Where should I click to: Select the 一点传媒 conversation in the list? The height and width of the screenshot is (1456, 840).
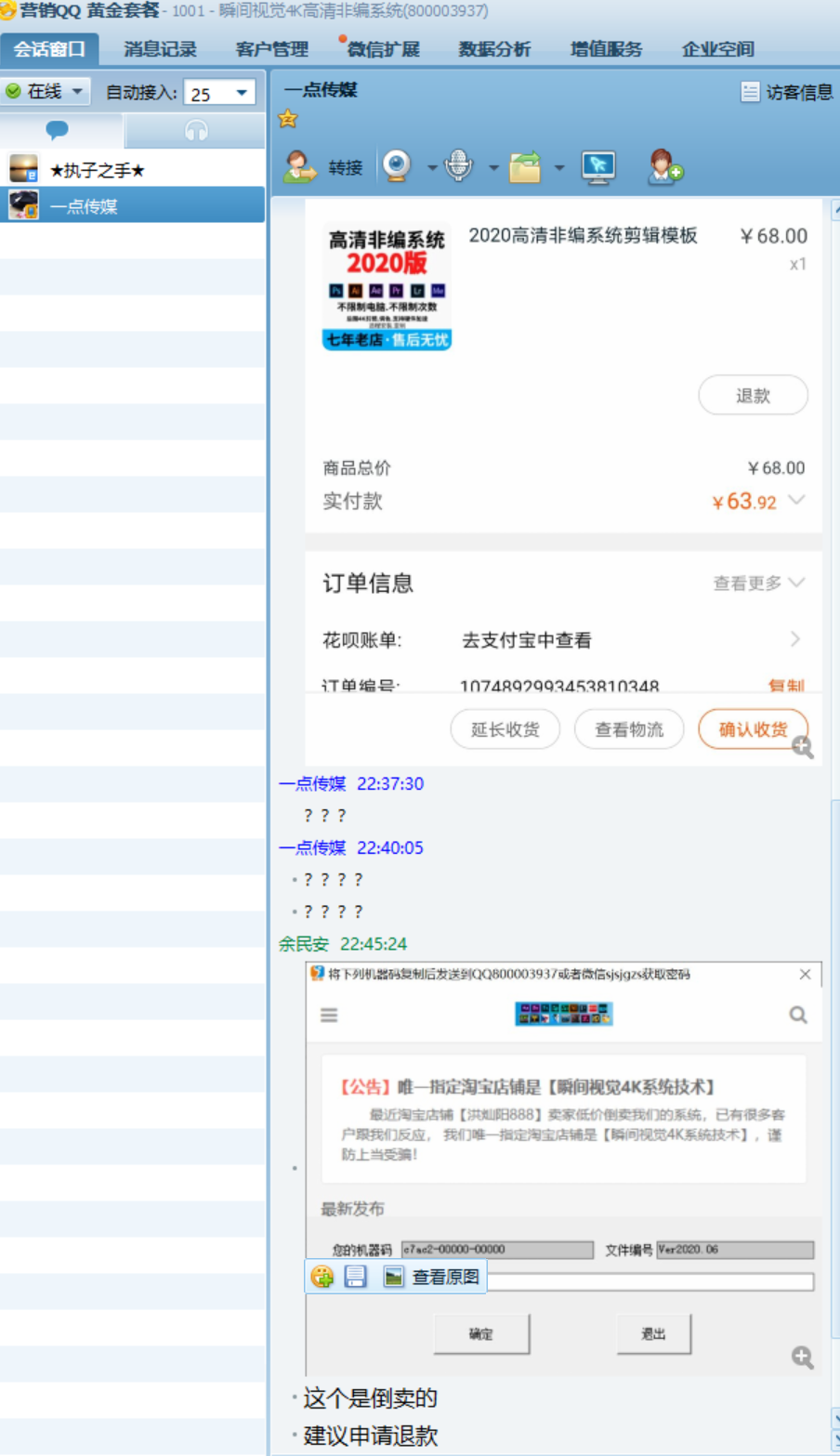coord(132,205)
